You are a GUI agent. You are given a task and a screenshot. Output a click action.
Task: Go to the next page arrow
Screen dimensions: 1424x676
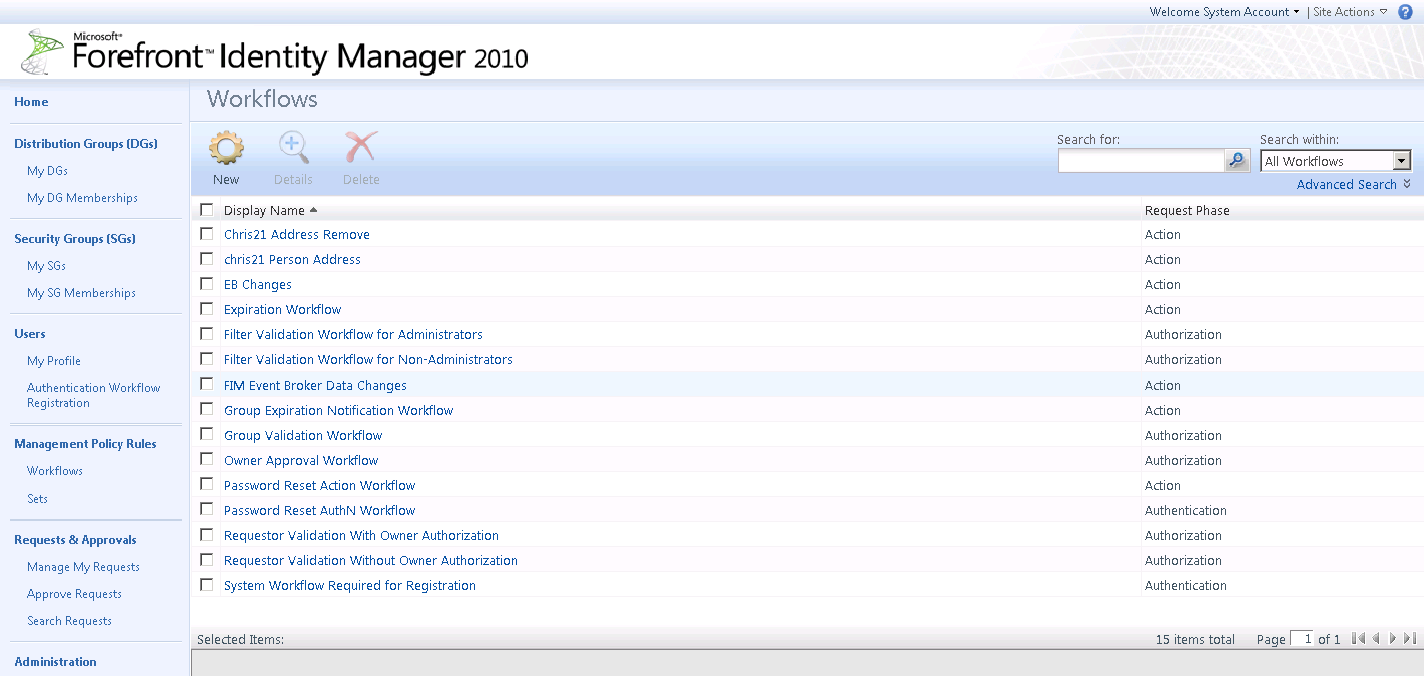click(1393, 639)
